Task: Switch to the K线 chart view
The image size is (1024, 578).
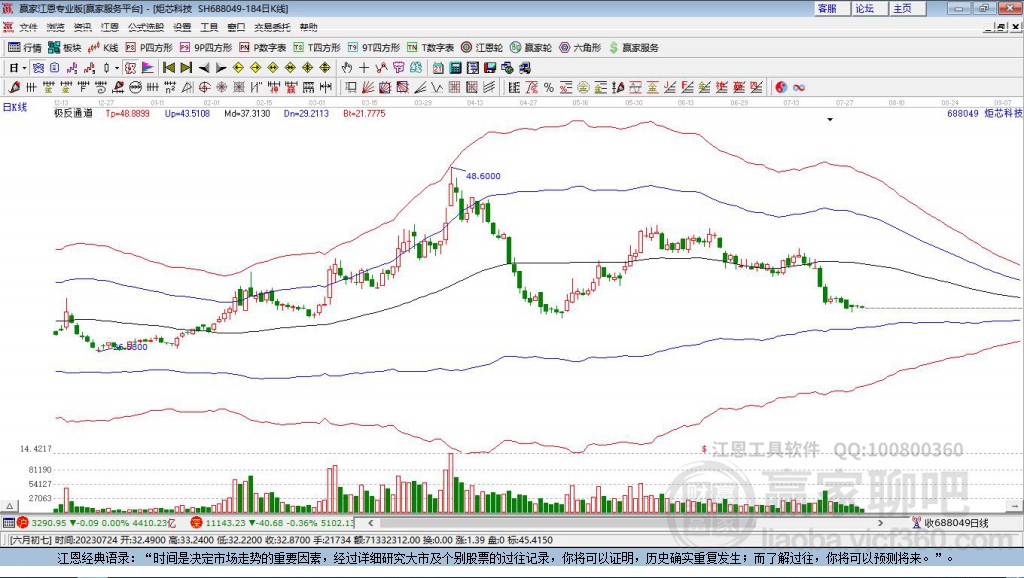Action: pyautogui.click(x=103, y=48)
